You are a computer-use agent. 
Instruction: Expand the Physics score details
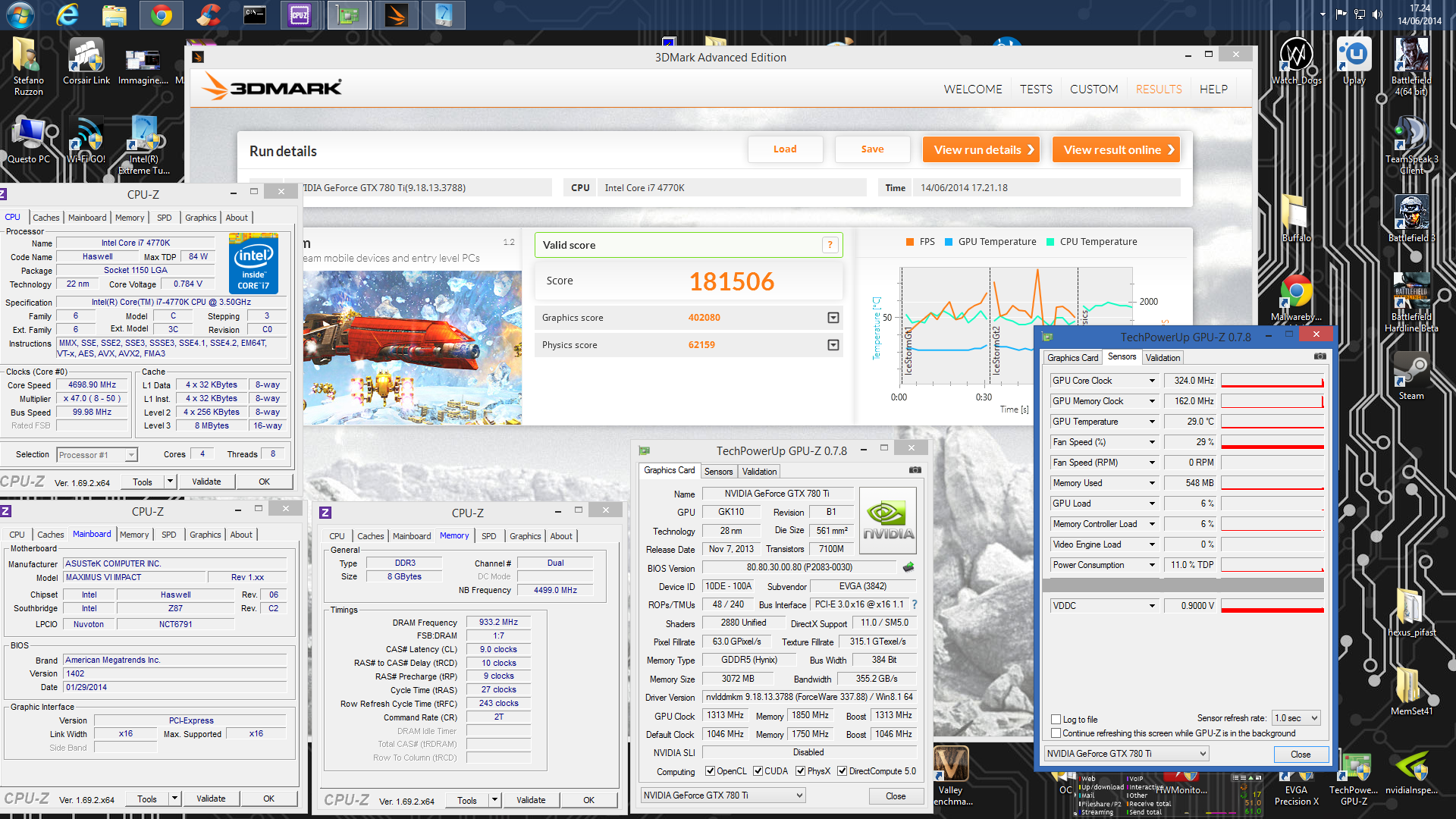pyautogui.click(x=833, y=345)
